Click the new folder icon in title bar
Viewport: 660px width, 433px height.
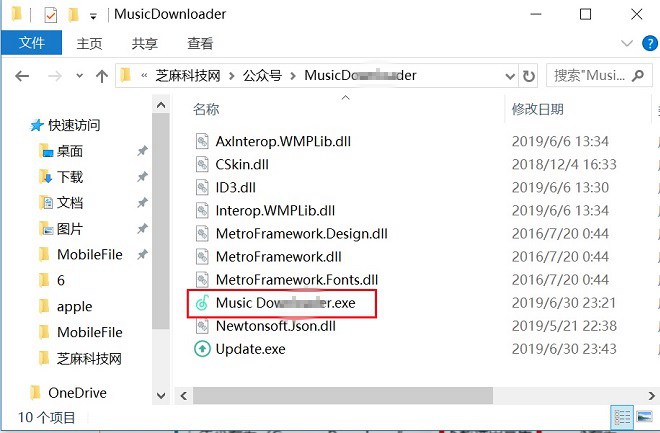click(73, 15)
